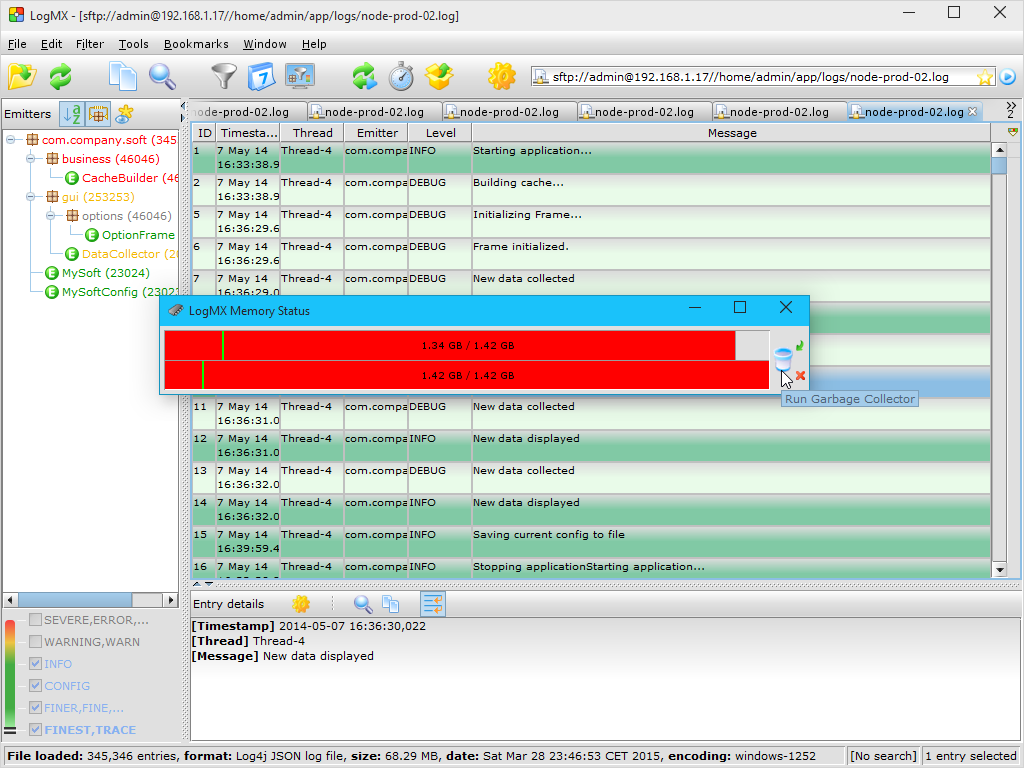Enable the SEVERE,ERROR level checkbox
The width and height of the screenshot is (1024, 768).
pyautogui.click(x=36, y=620)
